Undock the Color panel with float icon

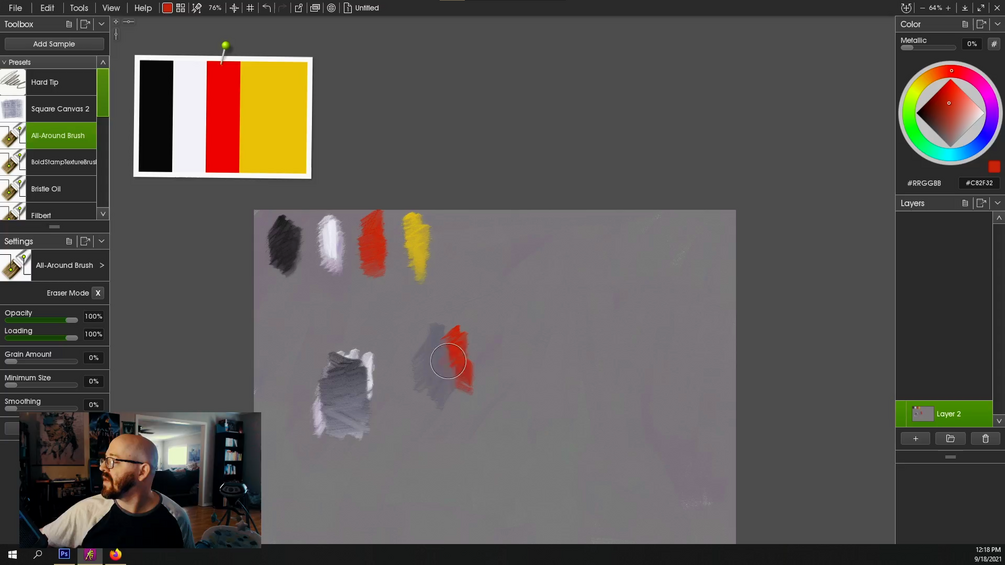(981, 24)
